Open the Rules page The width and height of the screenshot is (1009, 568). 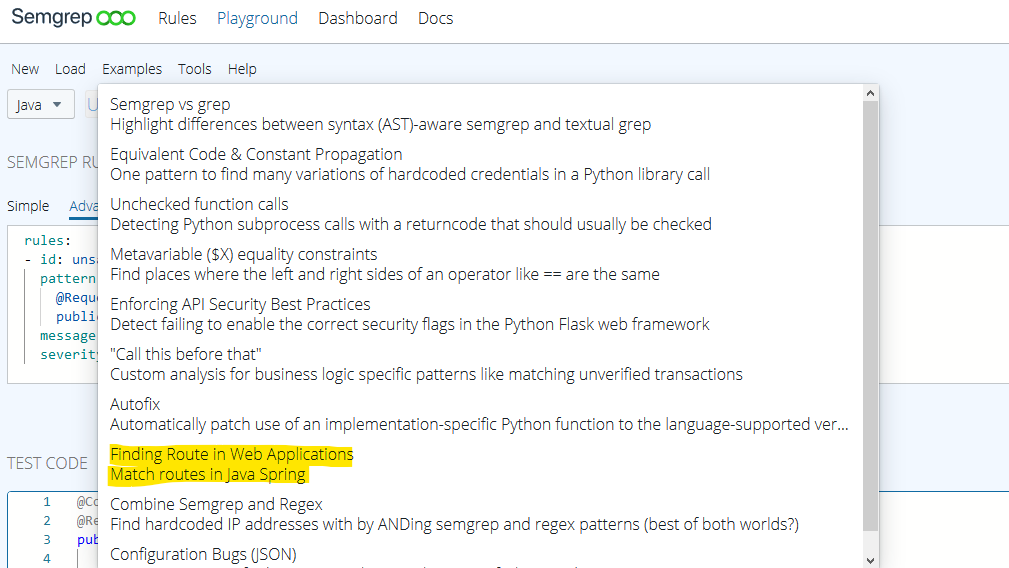click(x=177, y=18)
